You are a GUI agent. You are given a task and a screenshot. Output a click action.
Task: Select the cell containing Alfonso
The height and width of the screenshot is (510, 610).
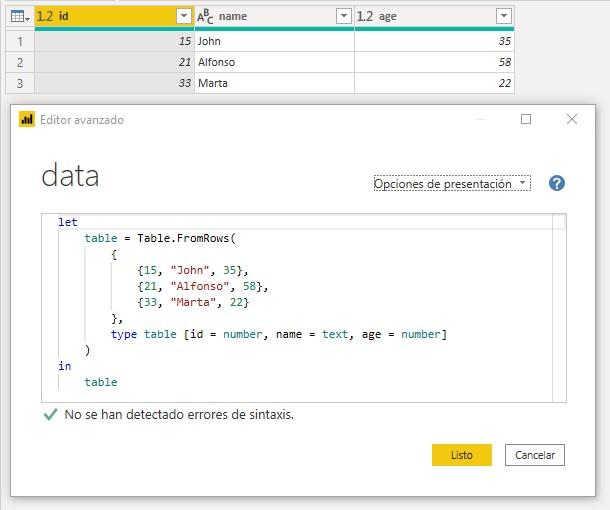coord(273,62)
